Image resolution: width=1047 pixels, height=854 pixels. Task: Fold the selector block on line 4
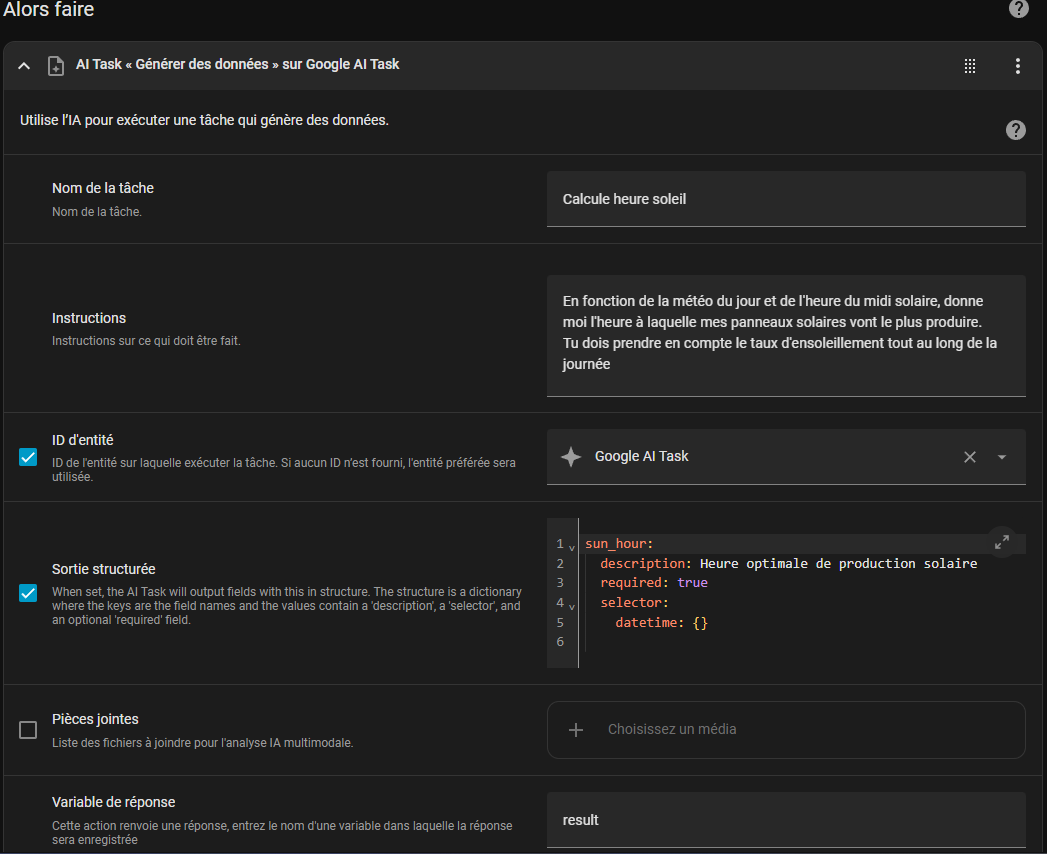pyautogui.click(x=572, y=605)
